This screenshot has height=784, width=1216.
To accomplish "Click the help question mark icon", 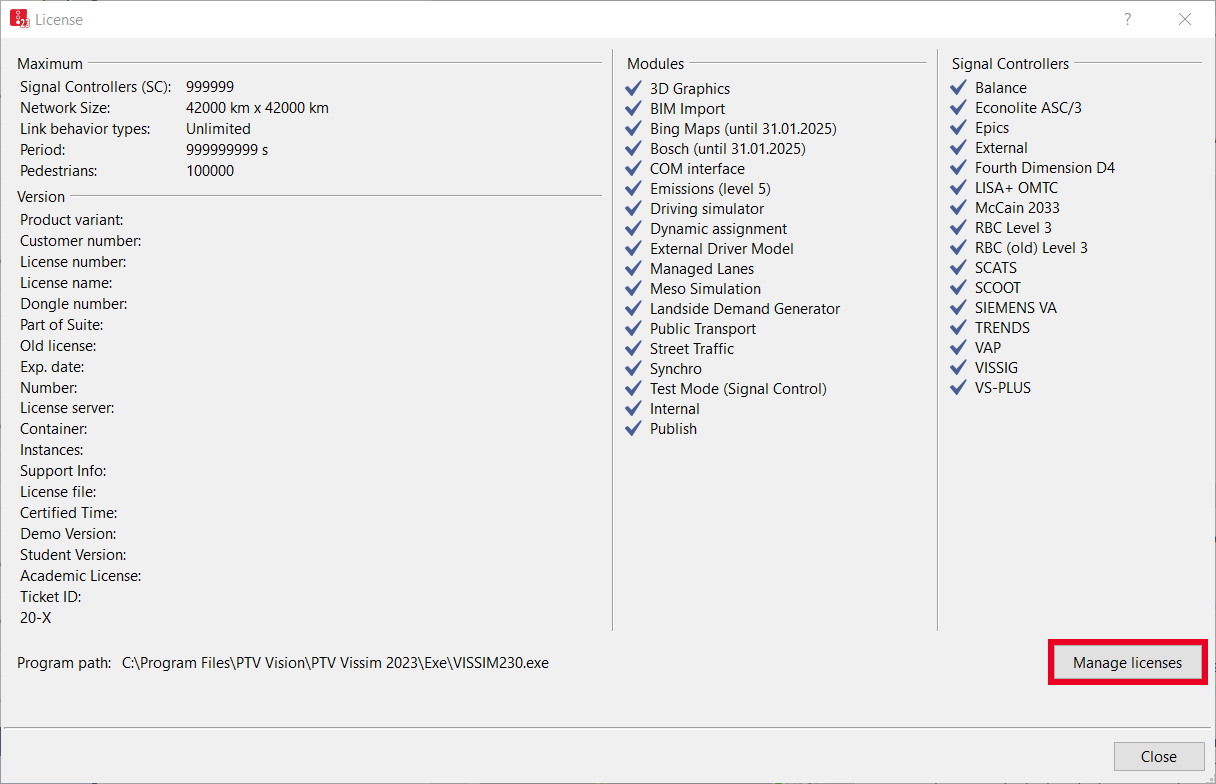I will point(1127,19).
